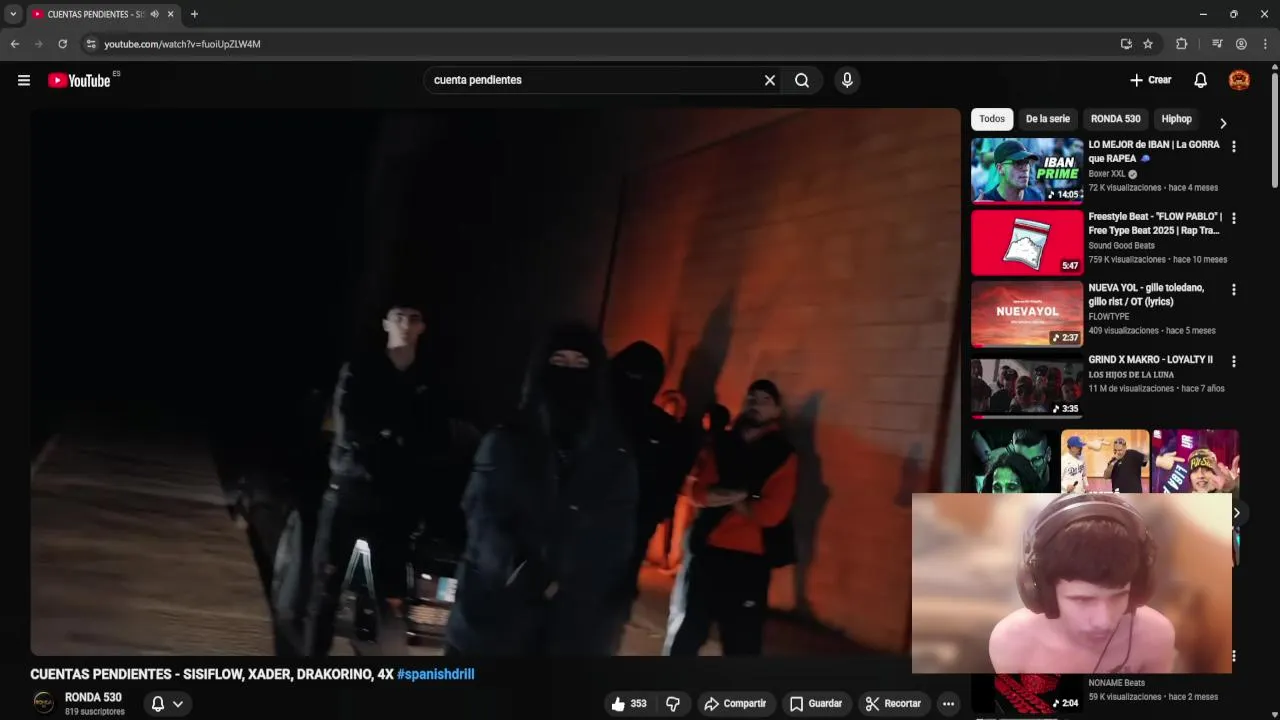Open options menu for Freestyle Beat video

[1233, 218]
